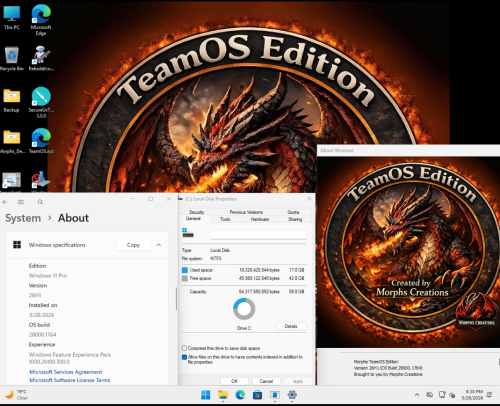Select the 64,317,550,592 bytes capacity value

pos(259,292)
